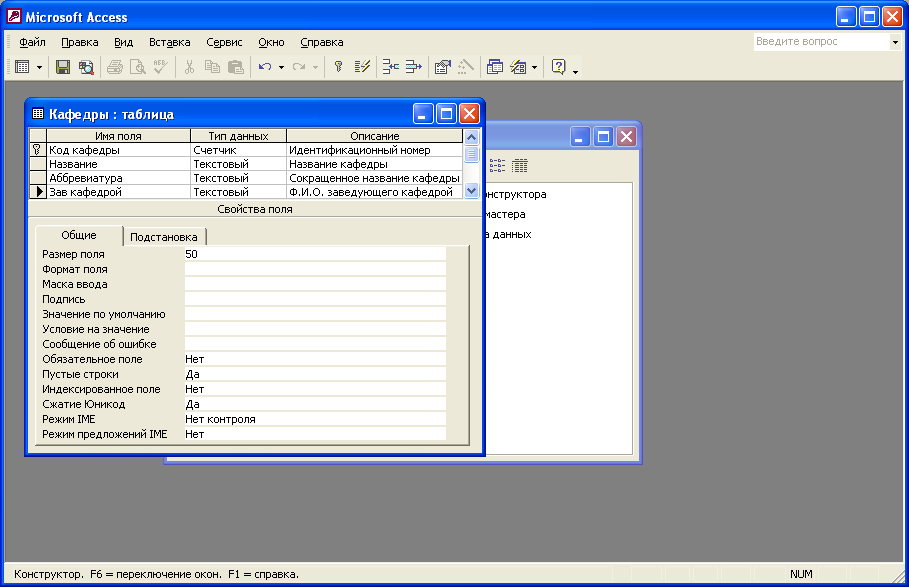
Task: Click the Build wand toolbar icon
Action: (x=466, y=67)
